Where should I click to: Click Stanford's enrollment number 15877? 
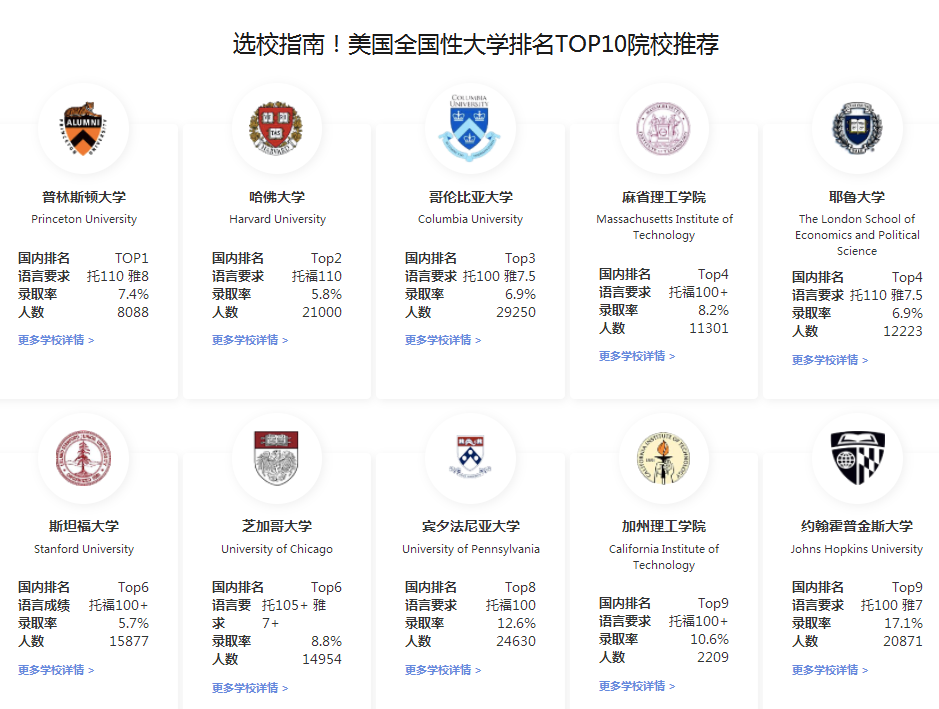129,641
